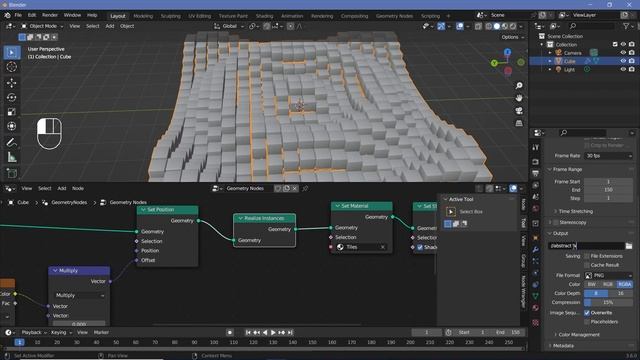Hide Camera in viewport via eye icon
This screenshot has width=640, height=360.
[623, 53]
